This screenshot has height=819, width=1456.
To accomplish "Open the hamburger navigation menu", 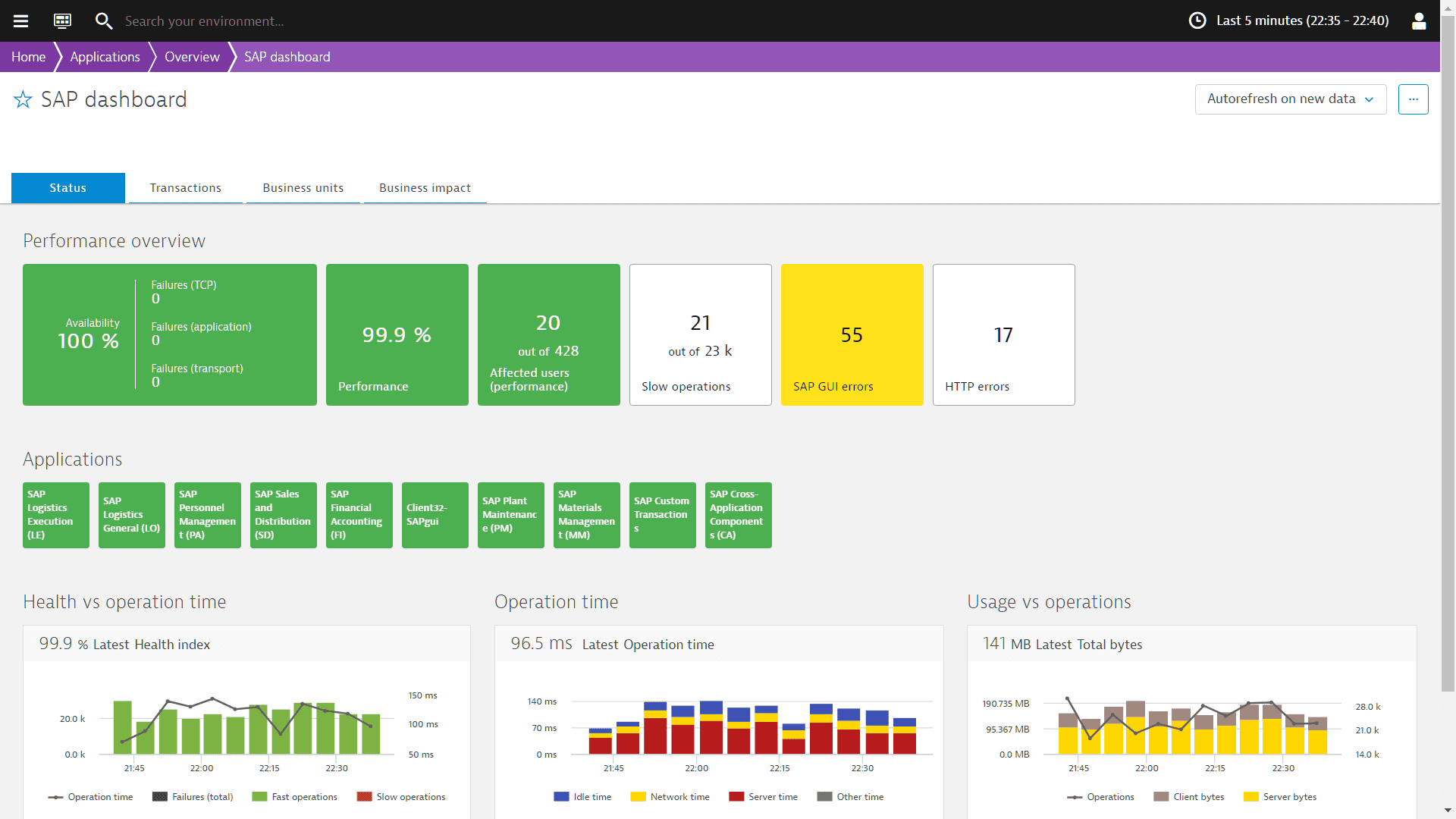I will (x=20, y=20).
